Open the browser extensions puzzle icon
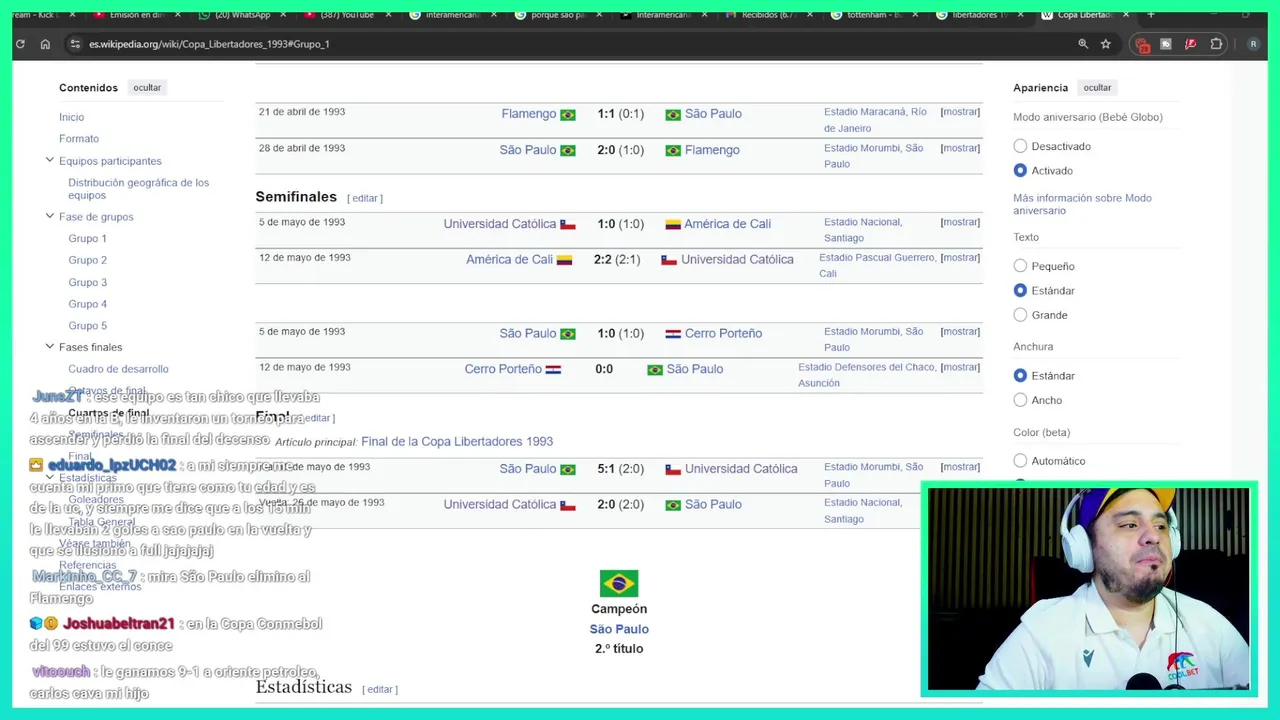Image resolution: width=1280 pixels, height=720 pixels. 1216,44
